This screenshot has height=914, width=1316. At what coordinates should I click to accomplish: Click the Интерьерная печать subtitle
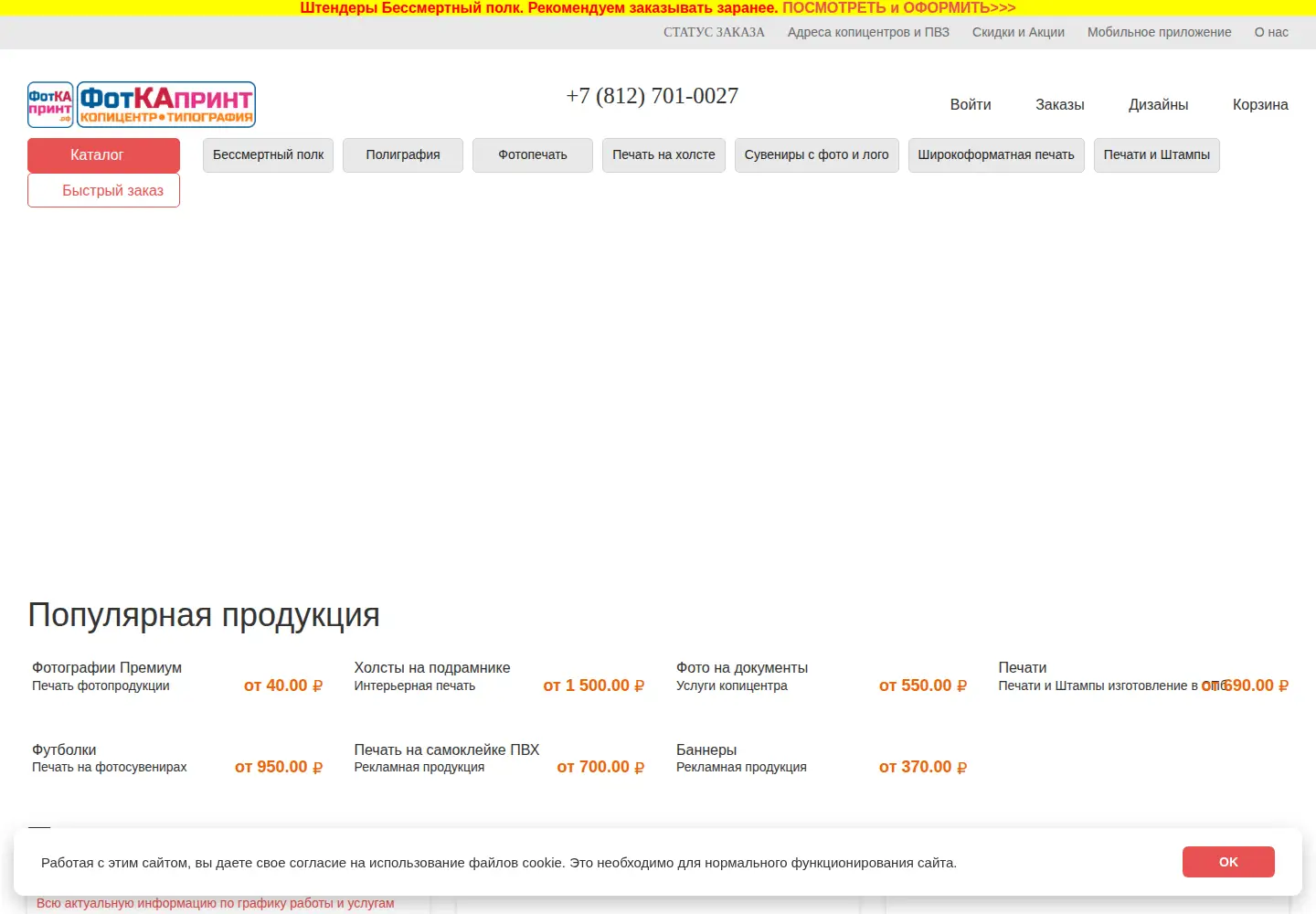(415, 685)
